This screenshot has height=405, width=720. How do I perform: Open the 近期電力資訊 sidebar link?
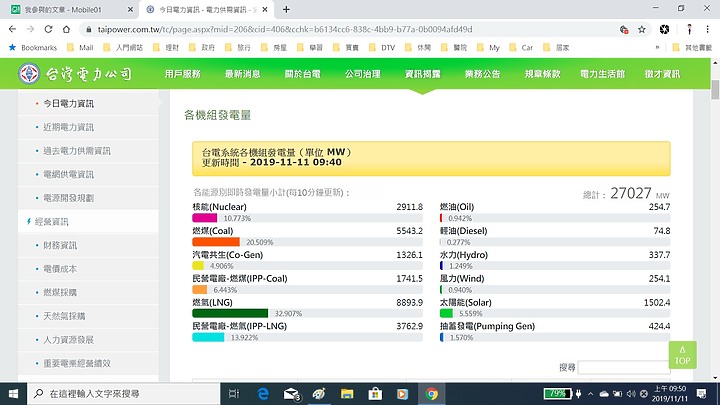pos(70,127)
